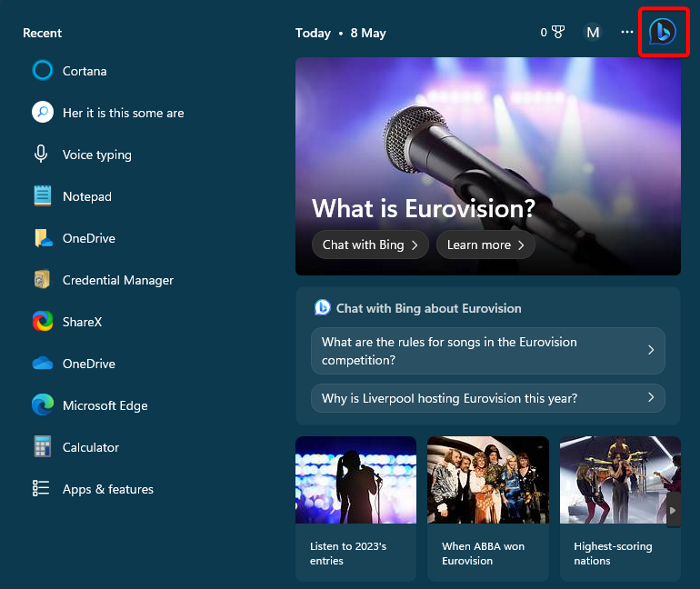Open Apps & features settings entry
The height and width of the screenshot is (589, 700).
[93, 489]
